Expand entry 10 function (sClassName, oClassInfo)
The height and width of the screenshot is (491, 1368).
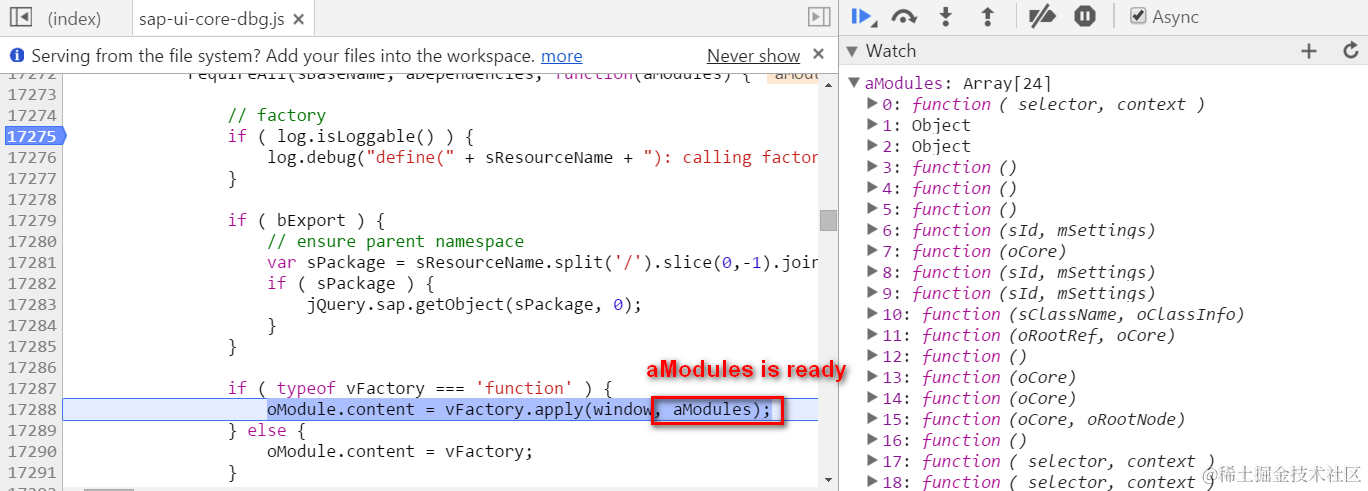[x=872, y=314]
